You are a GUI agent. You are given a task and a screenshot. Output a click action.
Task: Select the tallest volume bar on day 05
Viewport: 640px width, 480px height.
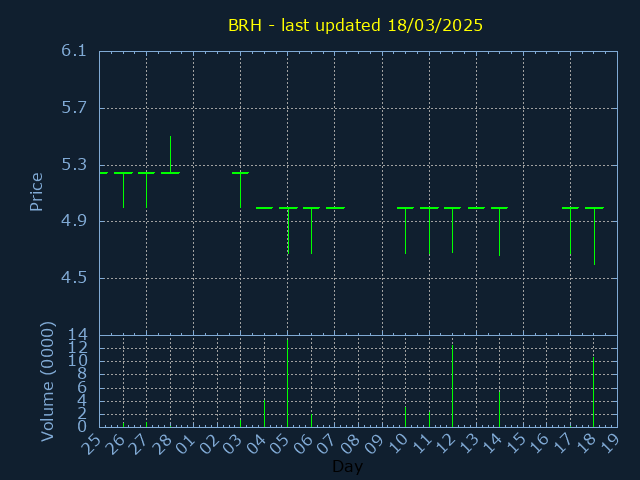(287, 383)
